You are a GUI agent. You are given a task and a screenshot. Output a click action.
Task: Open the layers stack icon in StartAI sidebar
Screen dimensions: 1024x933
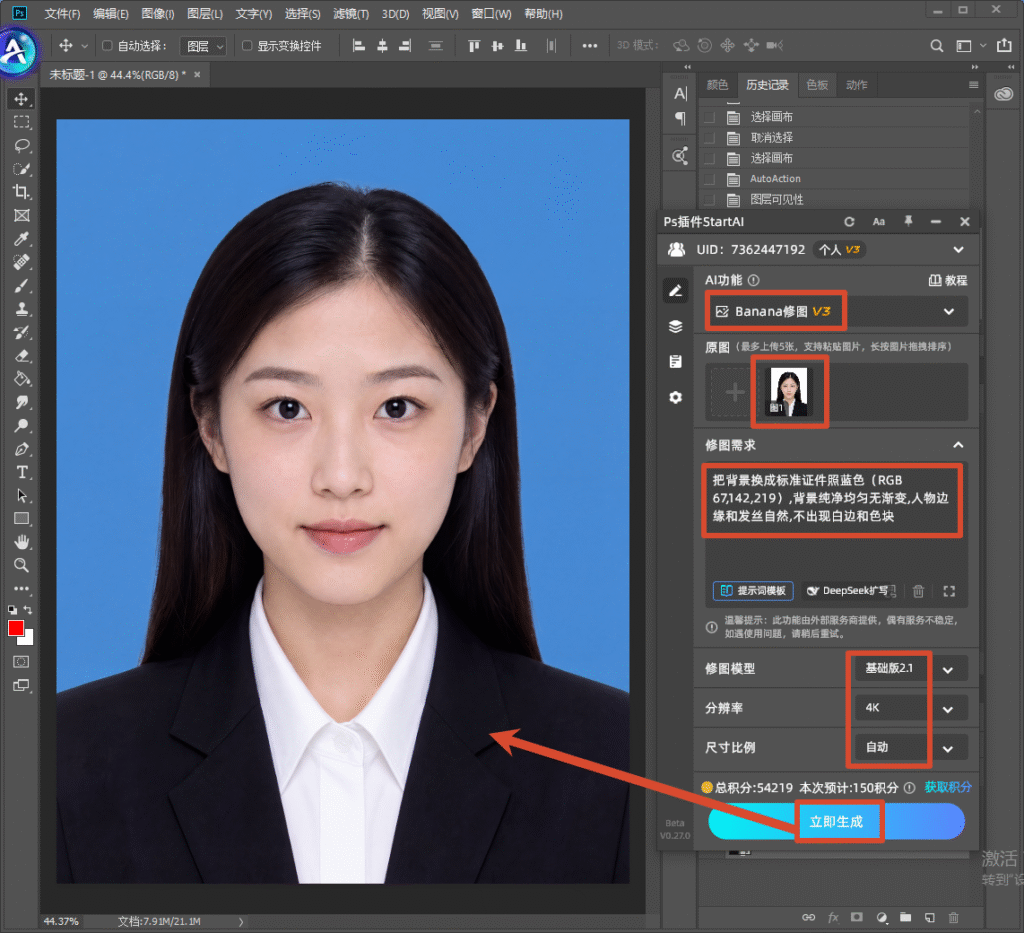point(676,326)
